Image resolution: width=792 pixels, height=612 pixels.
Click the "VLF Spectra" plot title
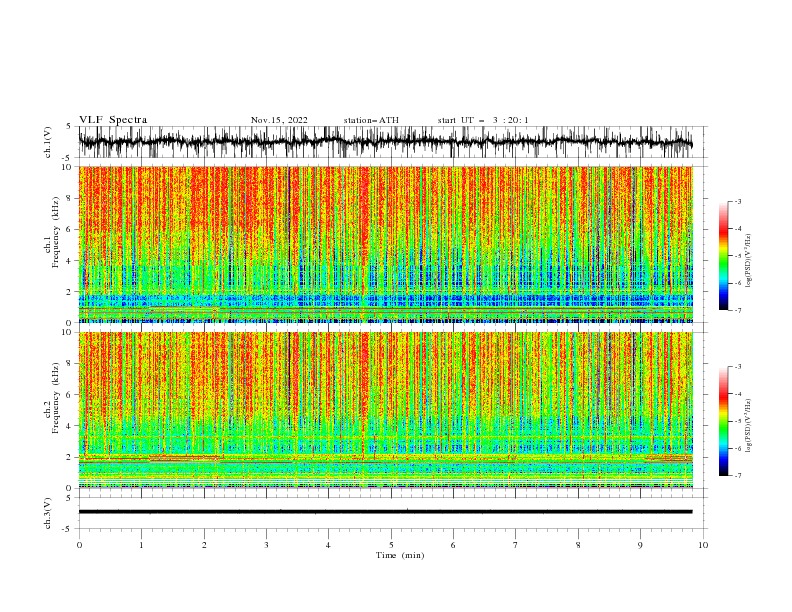[x=113, y=120]
